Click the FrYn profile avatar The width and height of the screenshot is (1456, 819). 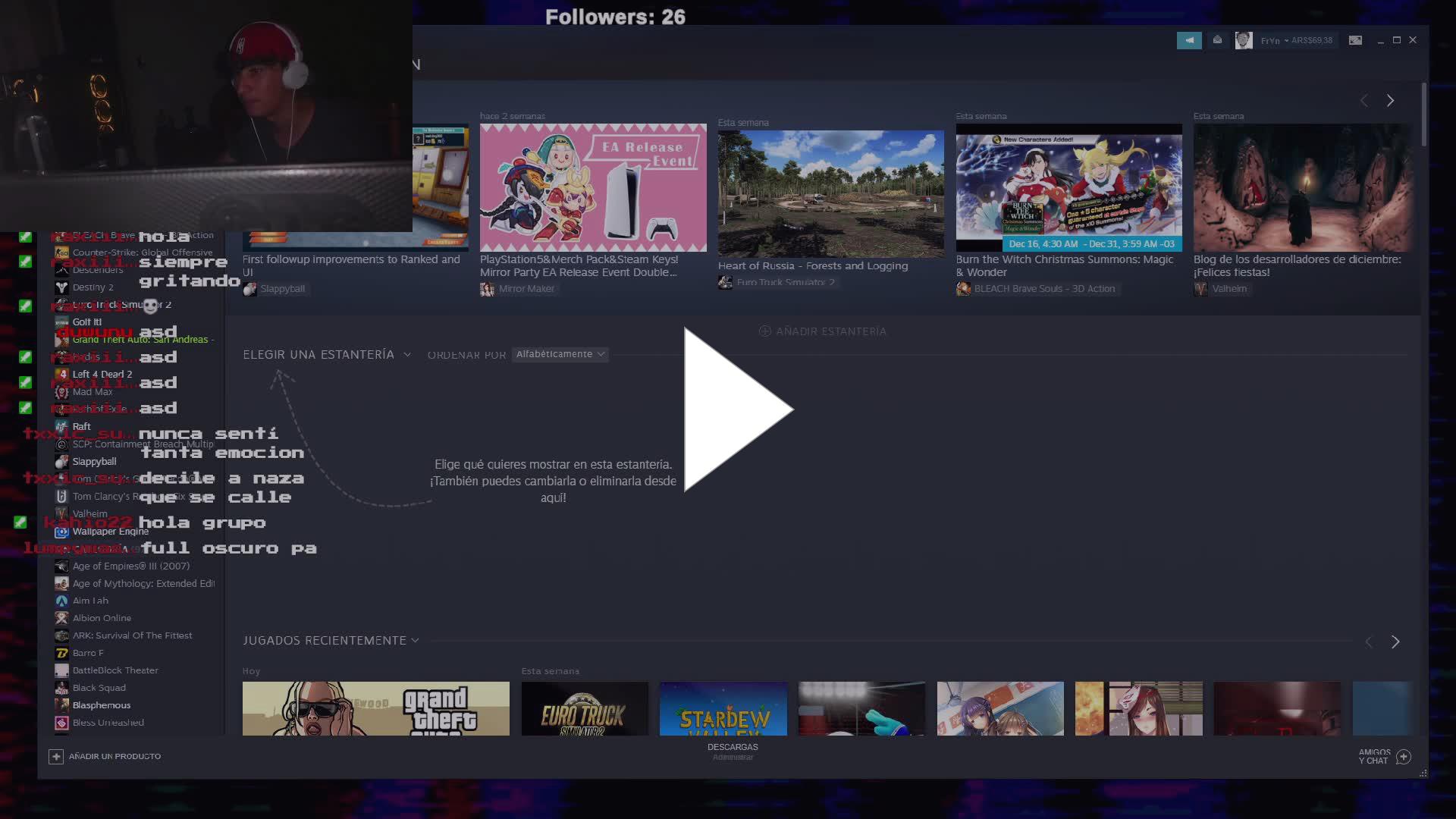[x=1244, y=40]
